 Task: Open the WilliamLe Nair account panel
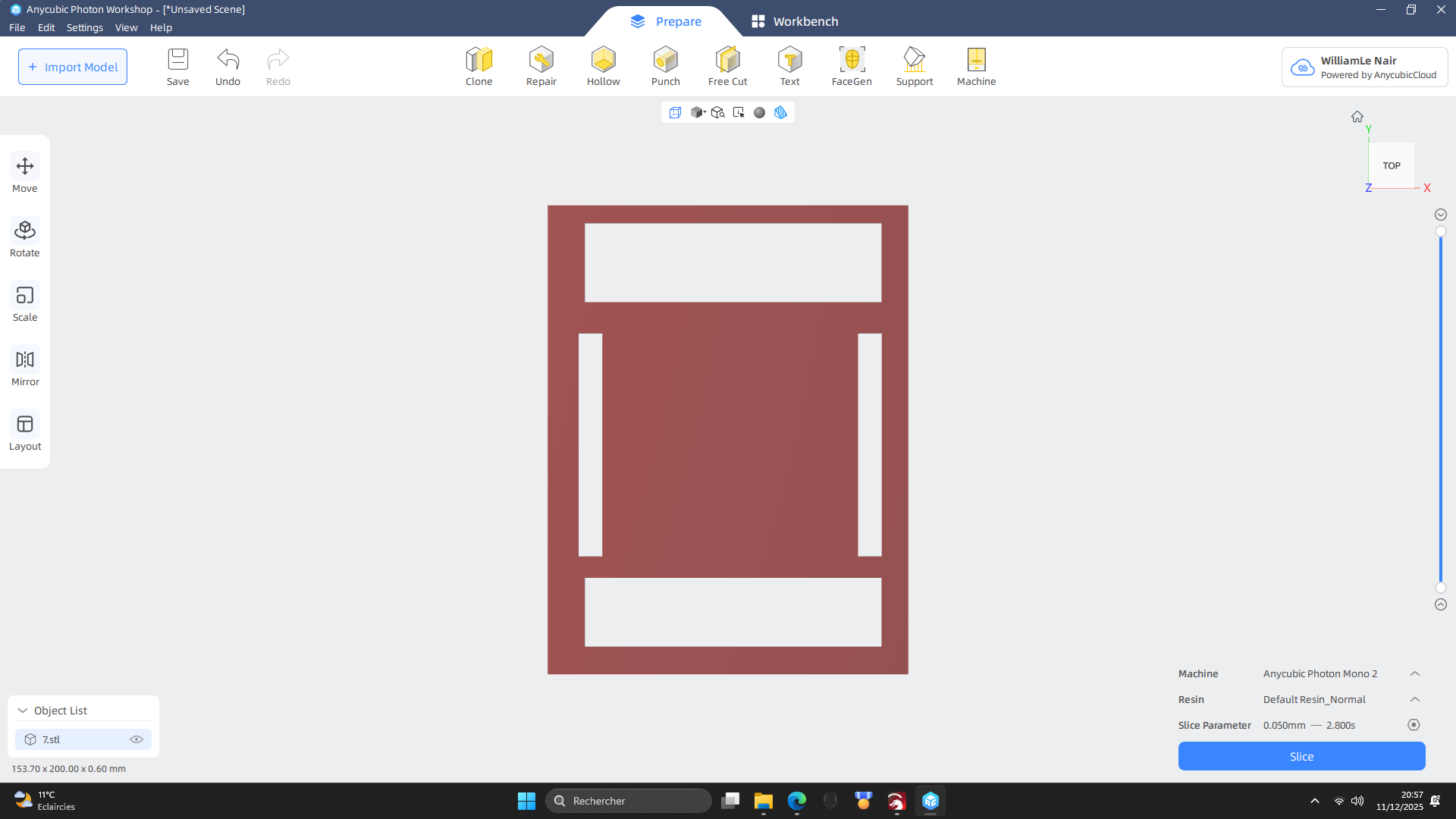coord(1365,67)
